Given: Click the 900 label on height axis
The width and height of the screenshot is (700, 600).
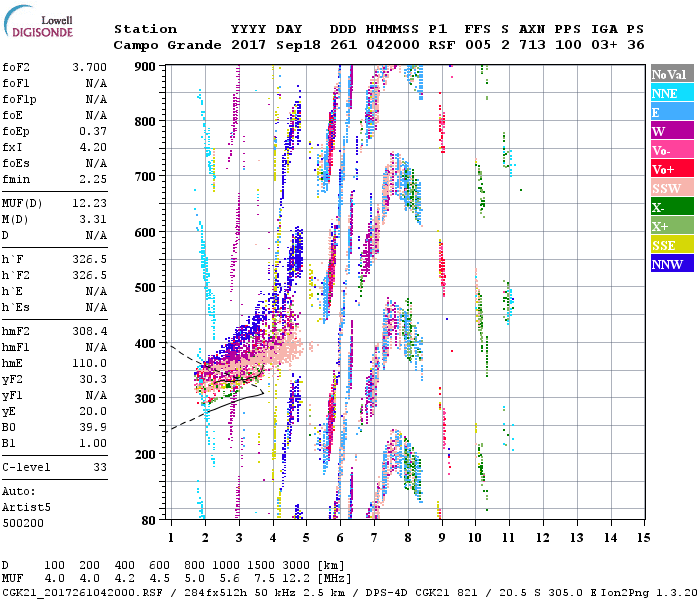Looking at the screenshot, I should [x=147, y=66].
